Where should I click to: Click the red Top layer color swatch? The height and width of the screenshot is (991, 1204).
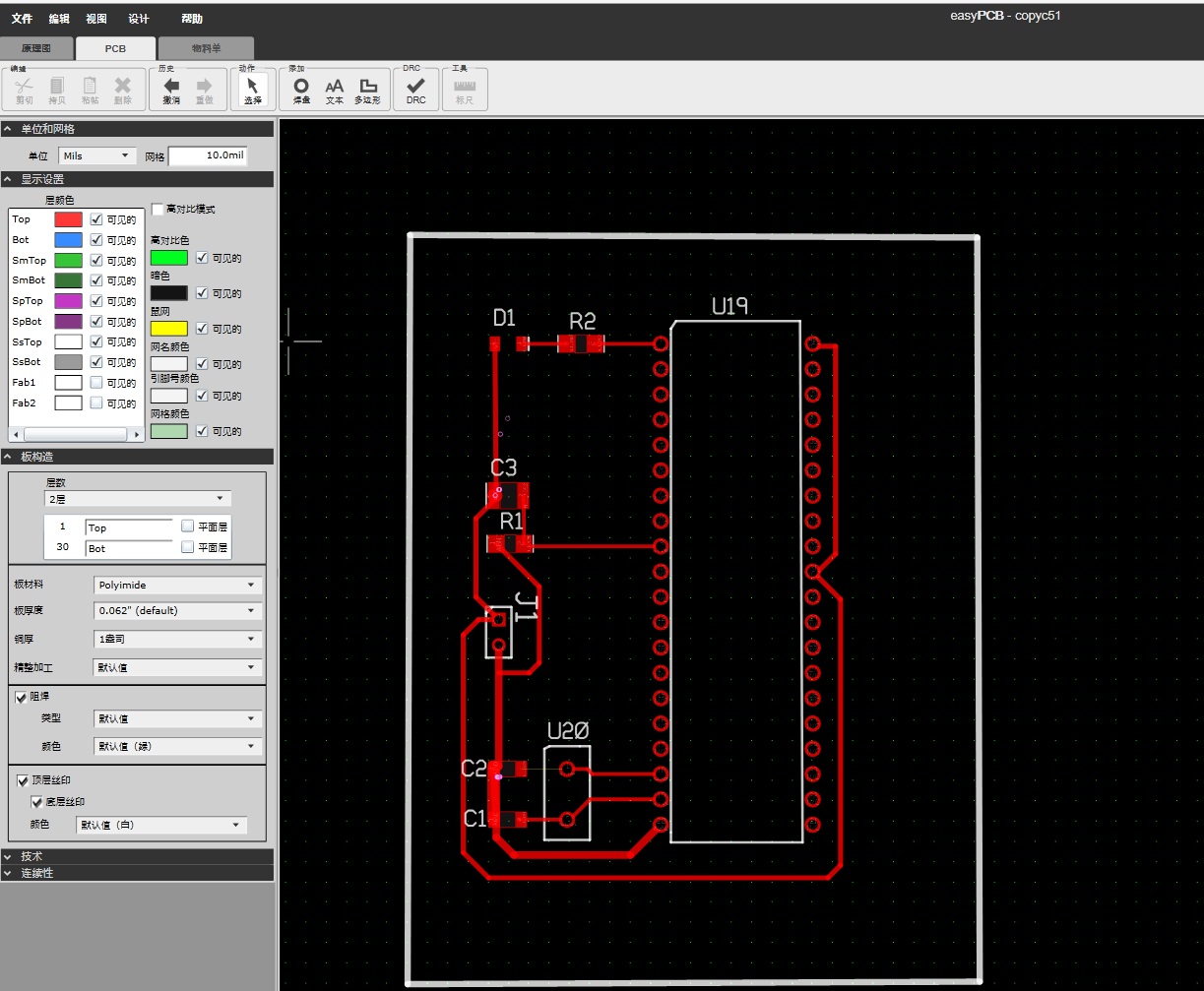[68, 219]
